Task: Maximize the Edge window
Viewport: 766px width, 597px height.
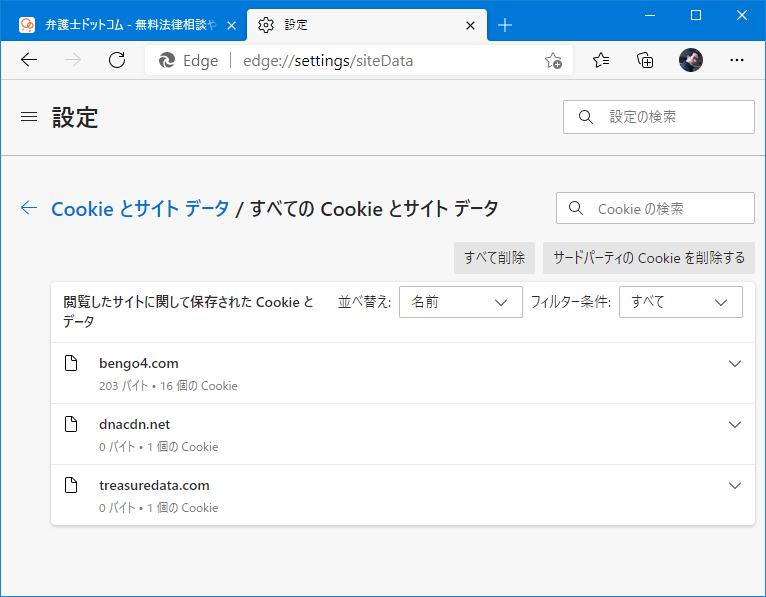Action: click(696, 15)
